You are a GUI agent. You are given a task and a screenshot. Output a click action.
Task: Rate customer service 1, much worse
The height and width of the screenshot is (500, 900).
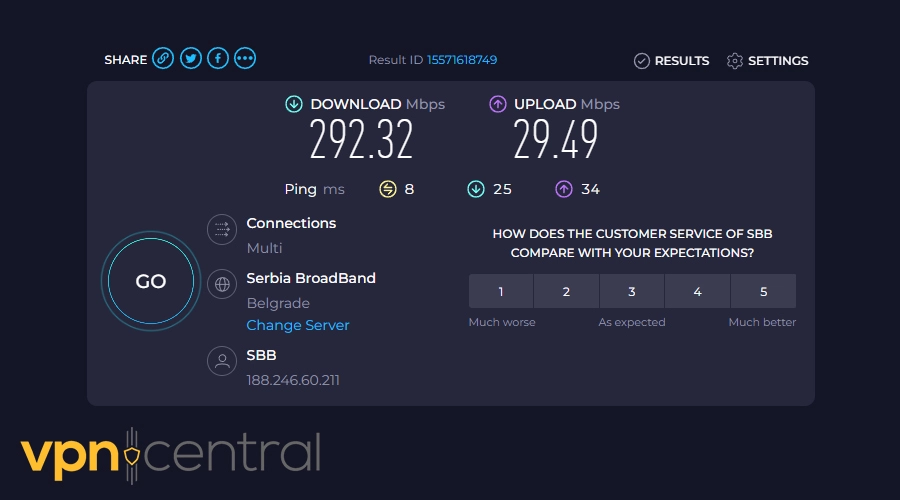[501, 292]
